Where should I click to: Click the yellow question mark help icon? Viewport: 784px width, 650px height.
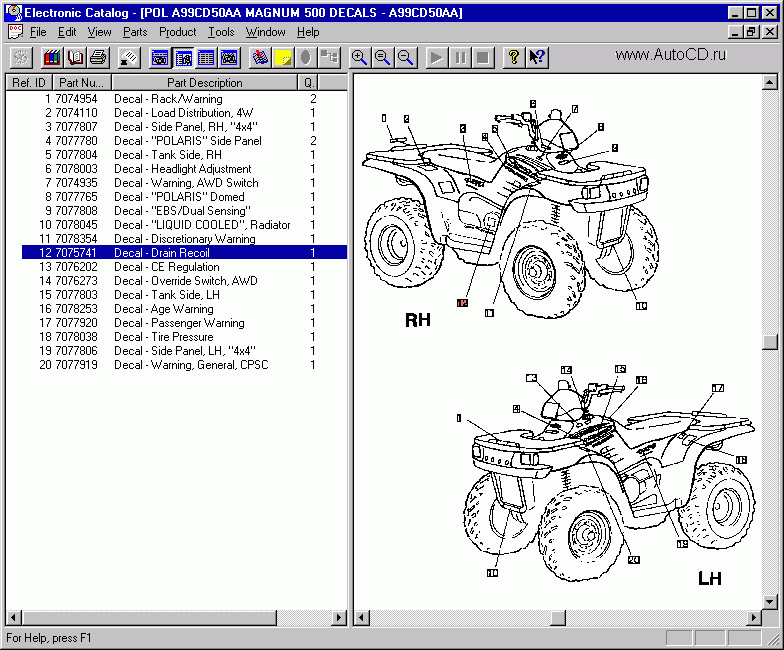[x=514, y=58]
